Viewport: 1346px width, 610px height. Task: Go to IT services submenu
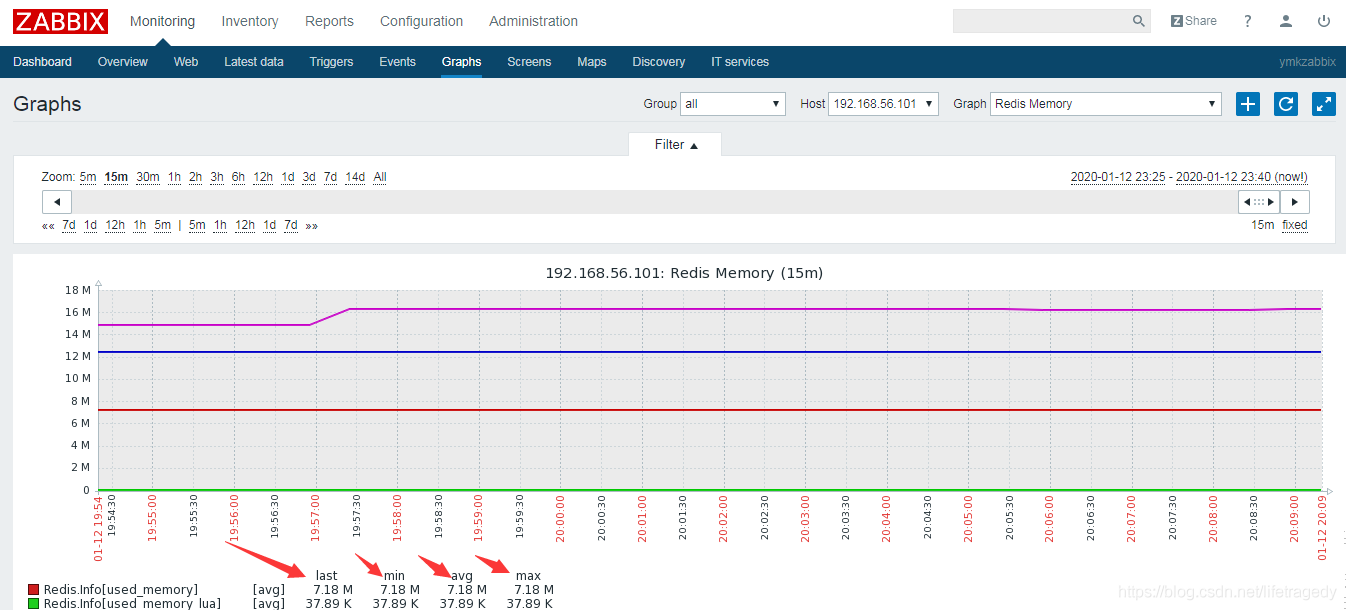(740, 62)
